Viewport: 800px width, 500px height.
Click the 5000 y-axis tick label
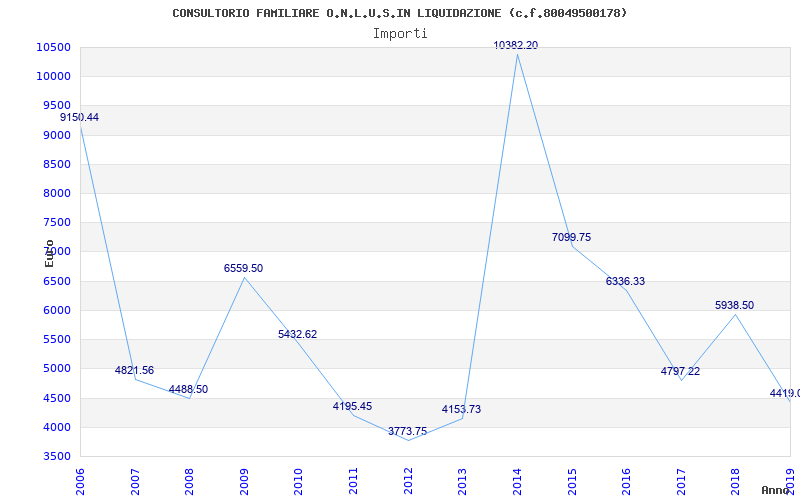point(56,368)
